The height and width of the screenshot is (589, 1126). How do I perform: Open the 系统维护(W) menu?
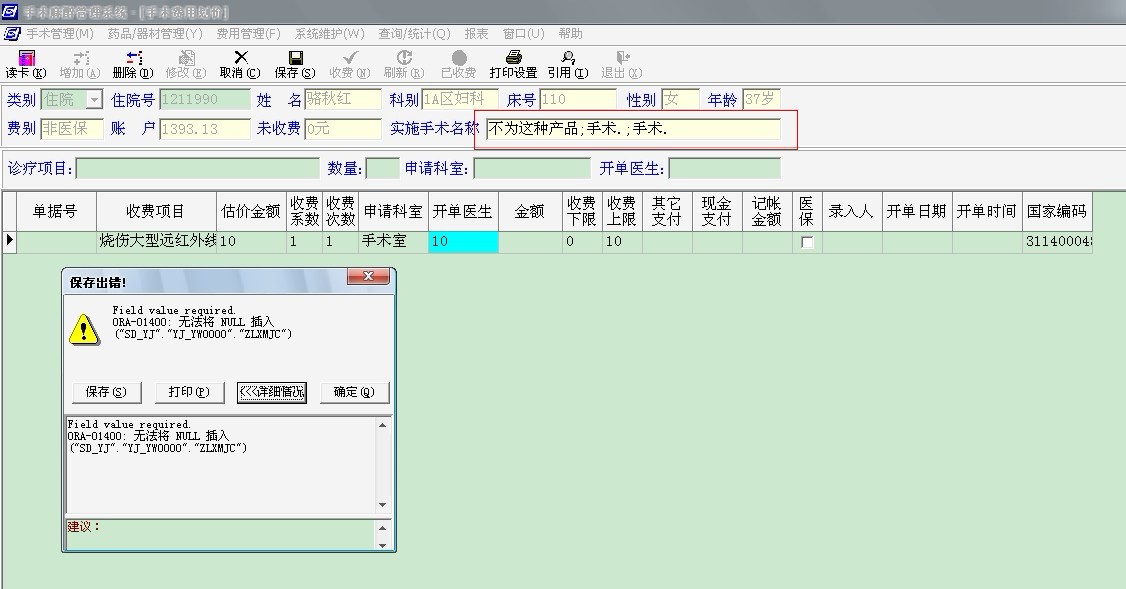(330, 34)
